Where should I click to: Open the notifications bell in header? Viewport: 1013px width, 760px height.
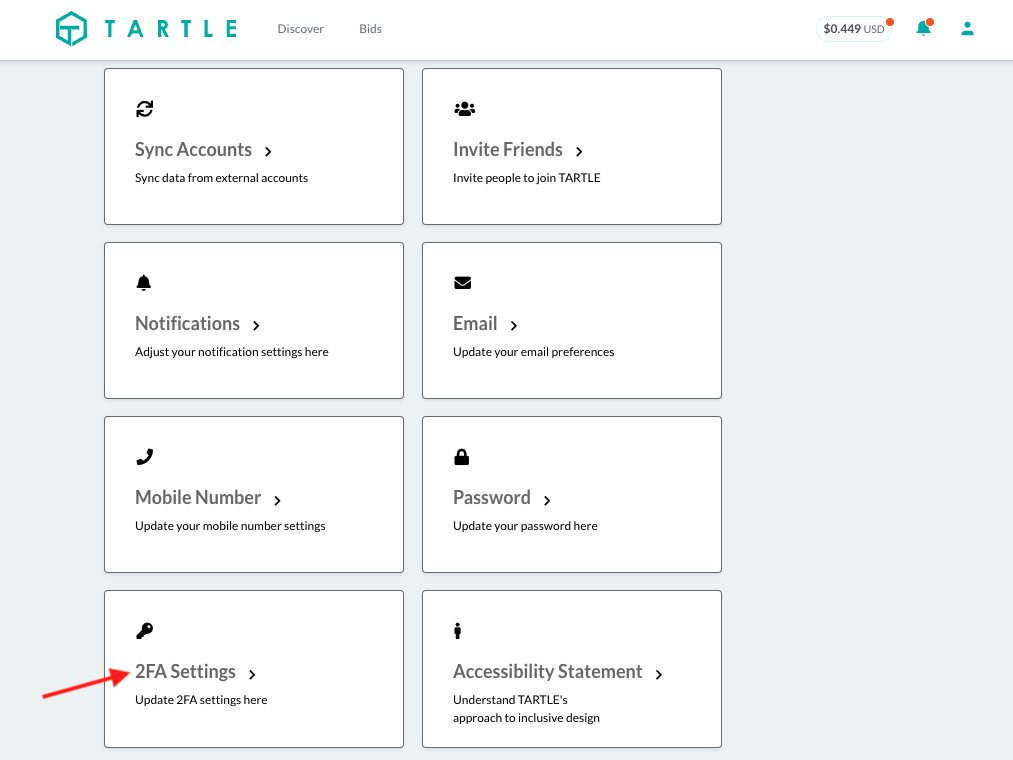point(924,28)
